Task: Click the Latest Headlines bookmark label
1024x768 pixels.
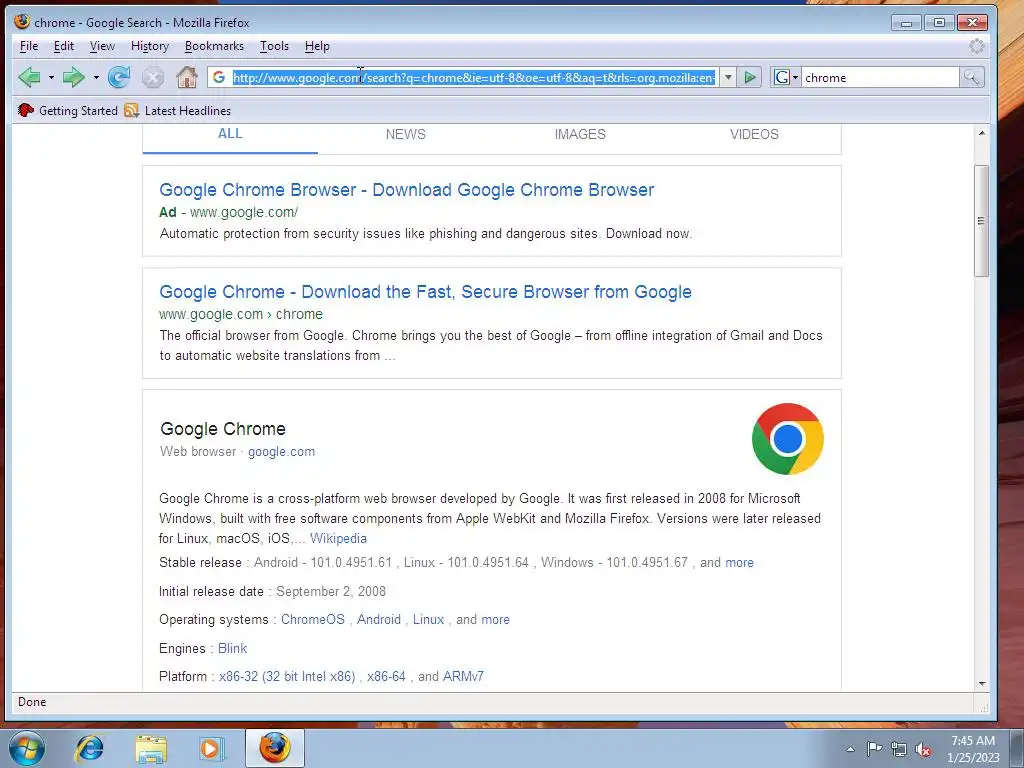Action: click(x=187, y=110)
